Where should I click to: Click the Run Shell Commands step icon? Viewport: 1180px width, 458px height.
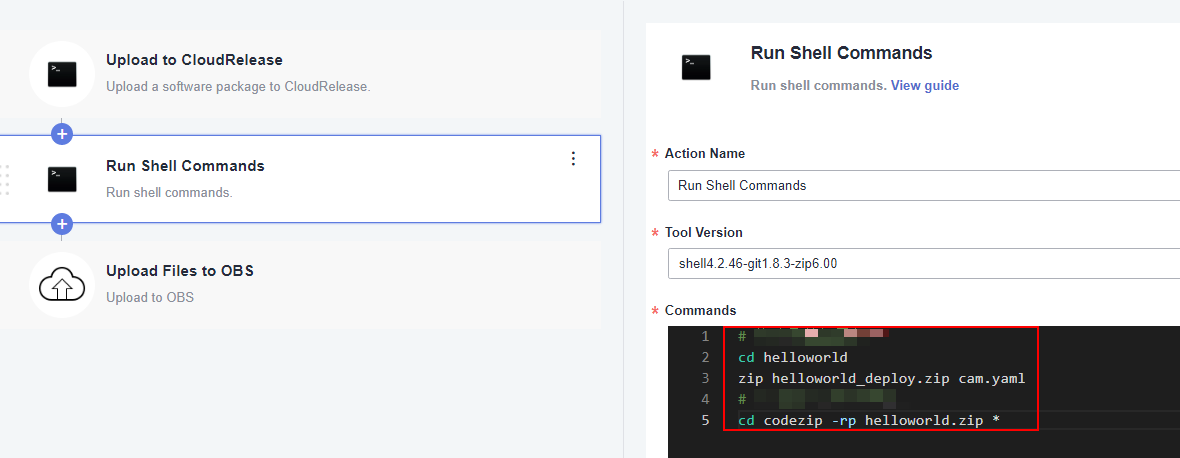pos(62,179)
